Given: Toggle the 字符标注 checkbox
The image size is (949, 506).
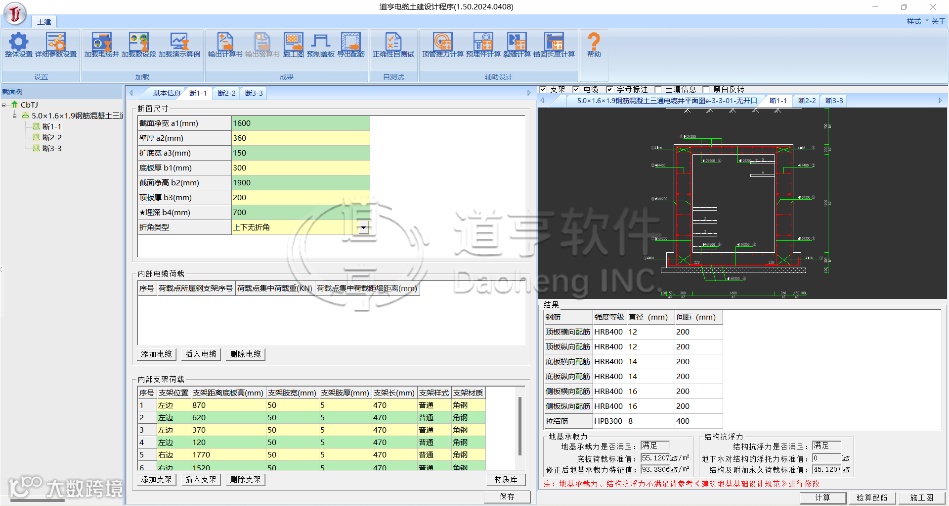Looking at the screenshot, I should coord(609,89).
